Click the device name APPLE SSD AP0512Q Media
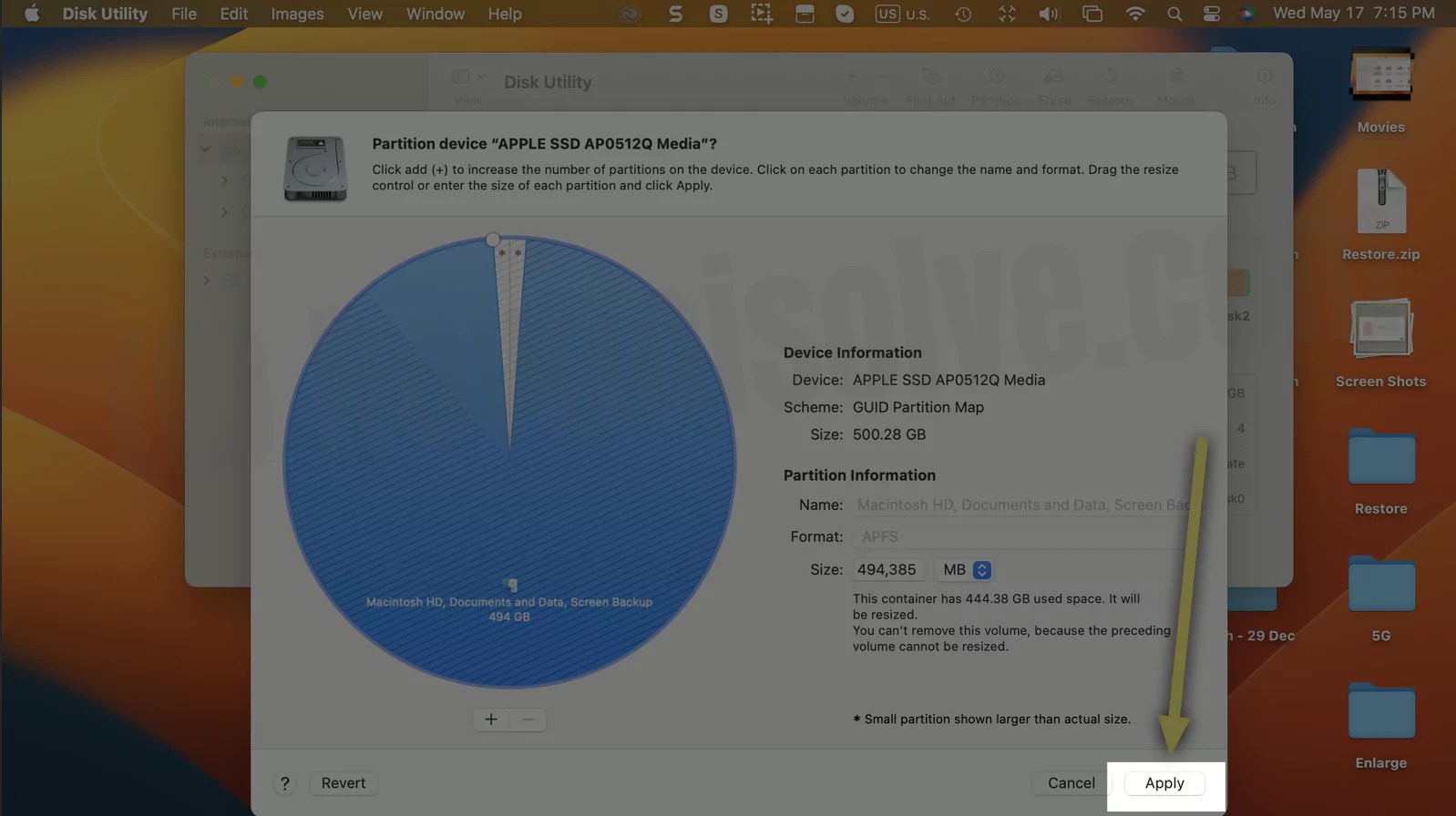The image size is (1456, 816). pyautogui.click(x=948, y=380)
